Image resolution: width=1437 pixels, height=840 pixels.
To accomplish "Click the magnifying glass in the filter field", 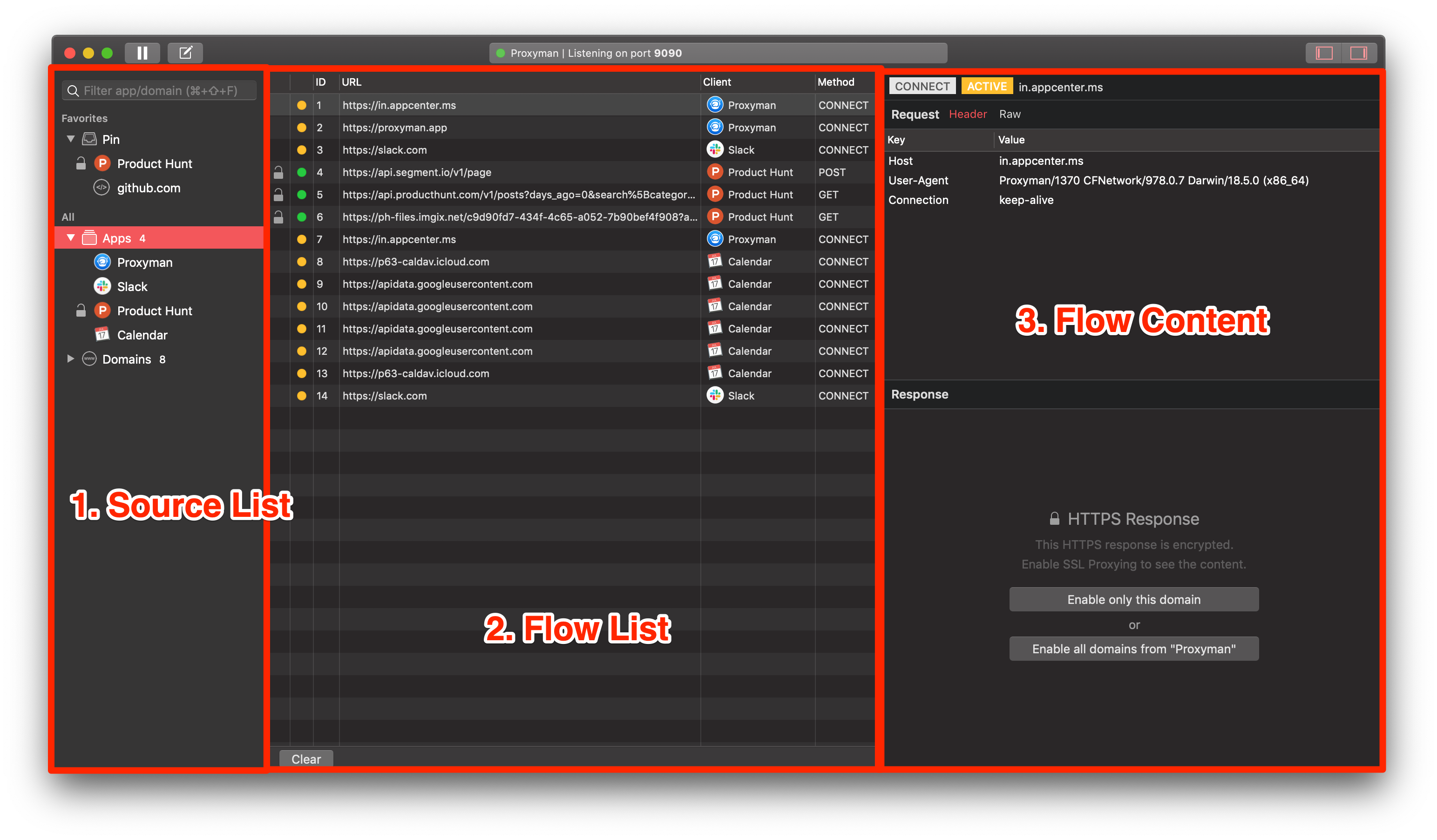I will coord(73,90).
